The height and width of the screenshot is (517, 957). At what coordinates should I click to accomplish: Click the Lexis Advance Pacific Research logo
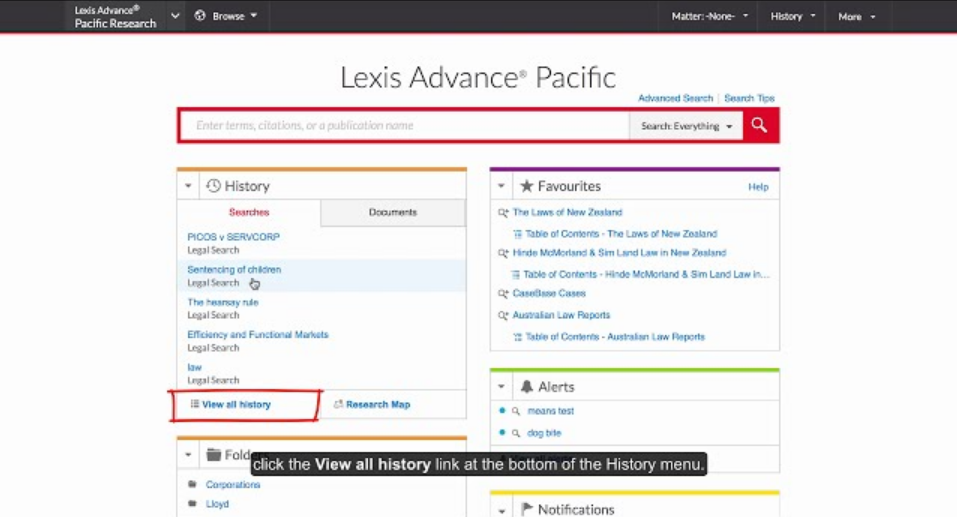pos(115,16)
